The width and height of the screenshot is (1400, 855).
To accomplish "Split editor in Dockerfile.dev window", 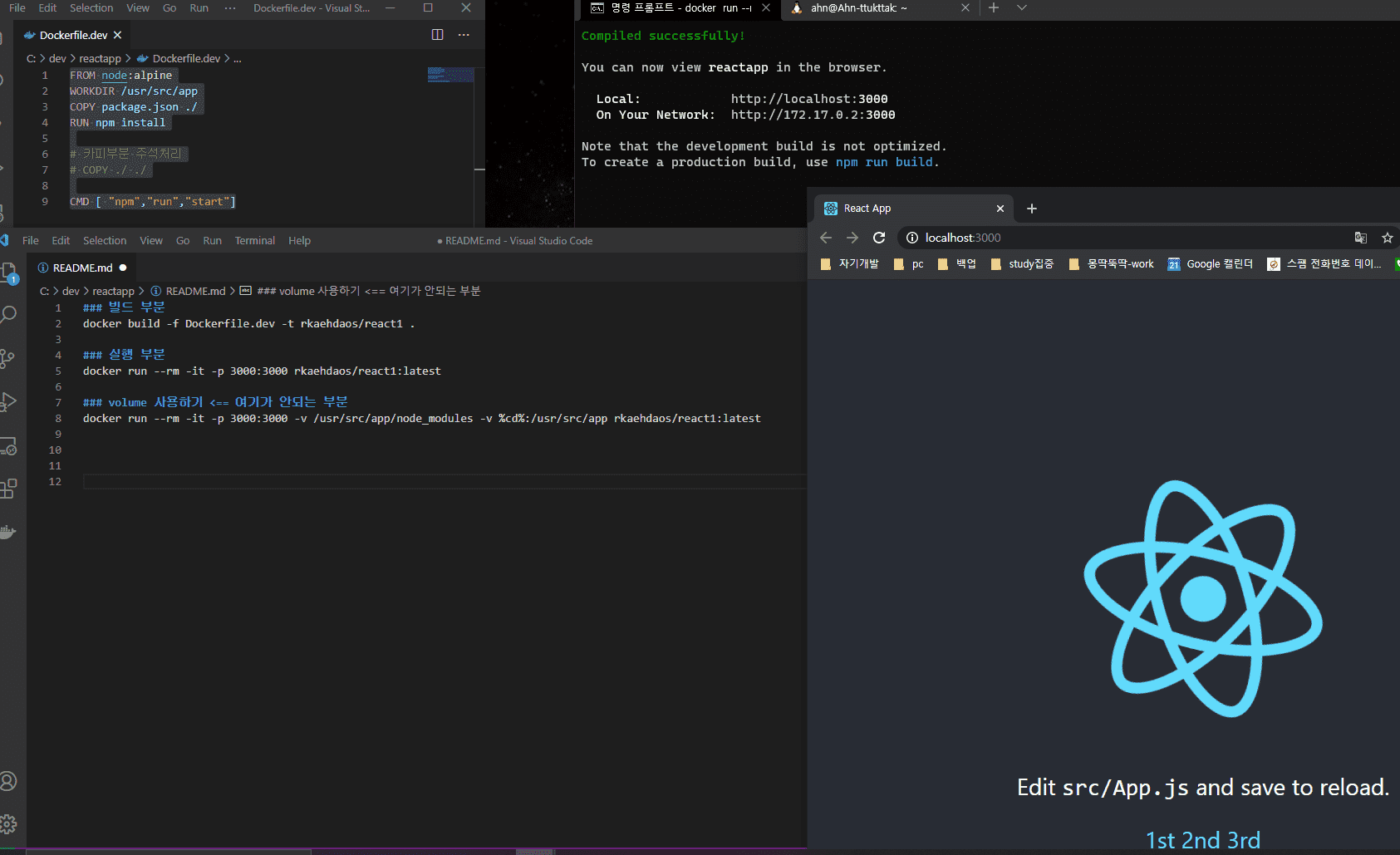I will click(438, 35).
